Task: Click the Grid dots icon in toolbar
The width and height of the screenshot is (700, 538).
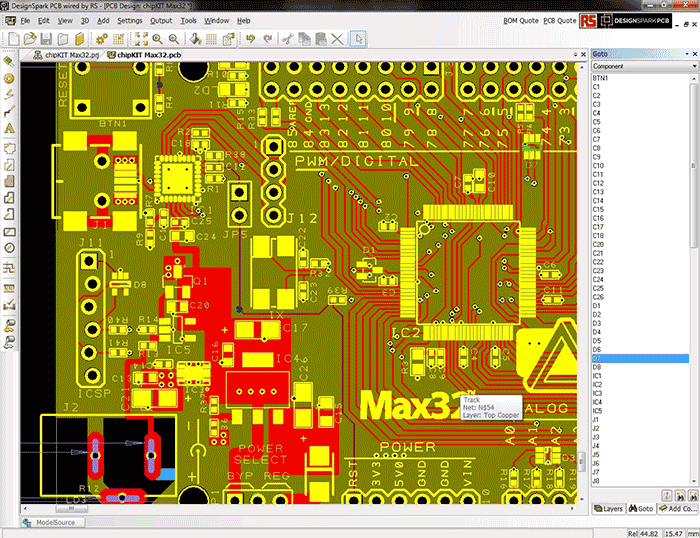Action: [212, 39]
